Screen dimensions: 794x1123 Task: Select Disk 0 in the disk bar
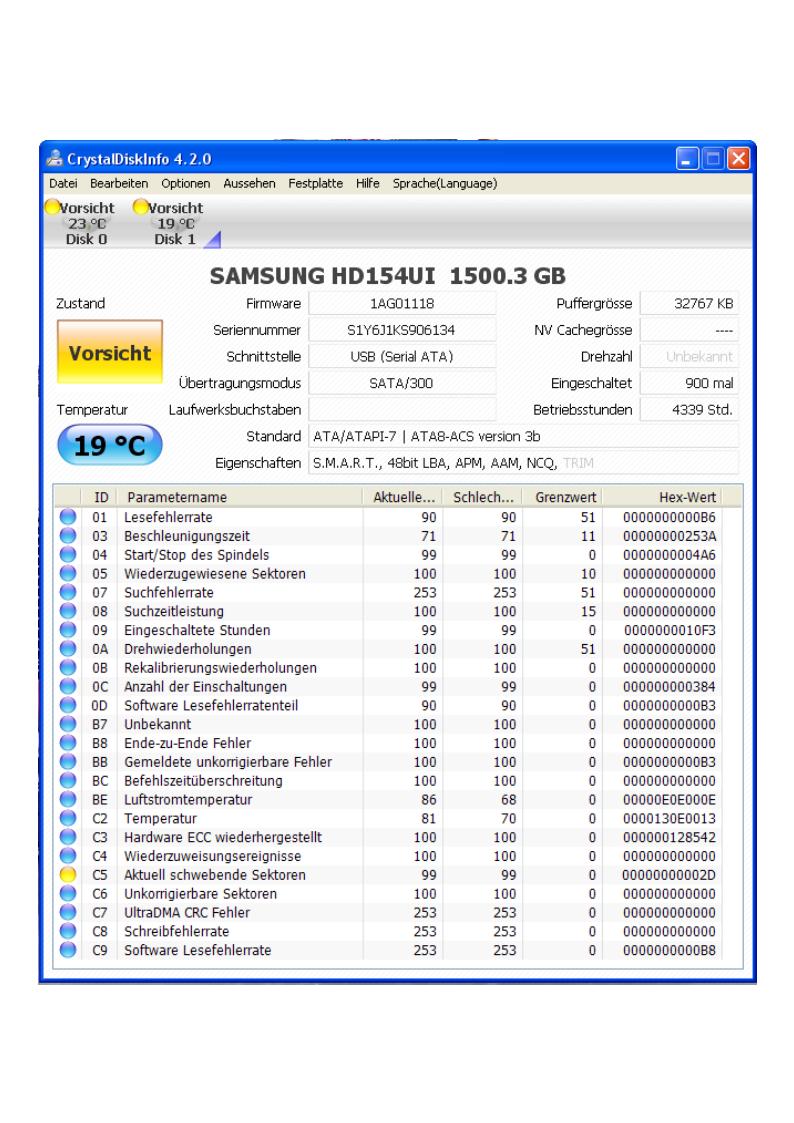(81, 223)
